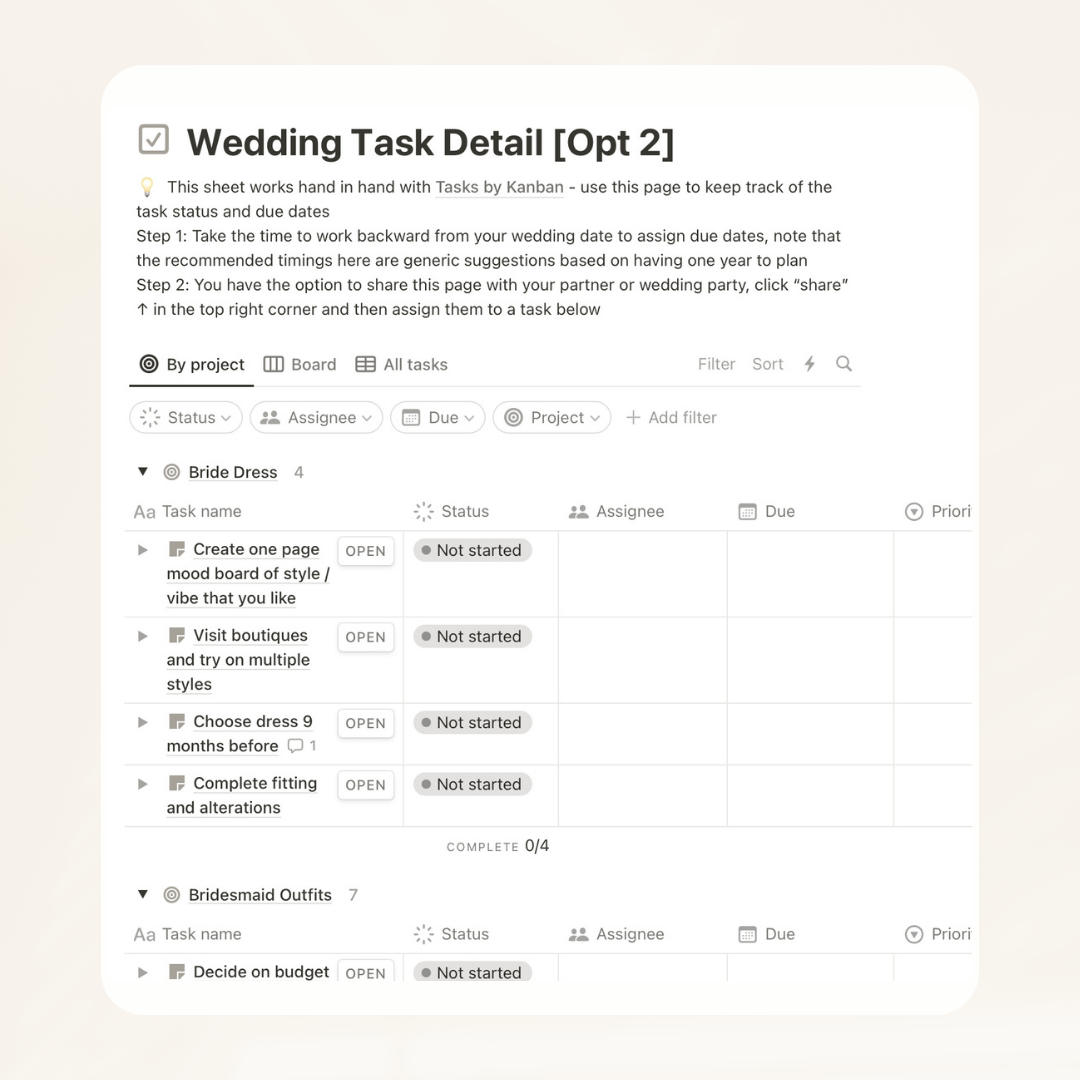This screenshot has height=1080, width=1080.
Task: Open the Status filter dropdown
Action: point(186,418)
